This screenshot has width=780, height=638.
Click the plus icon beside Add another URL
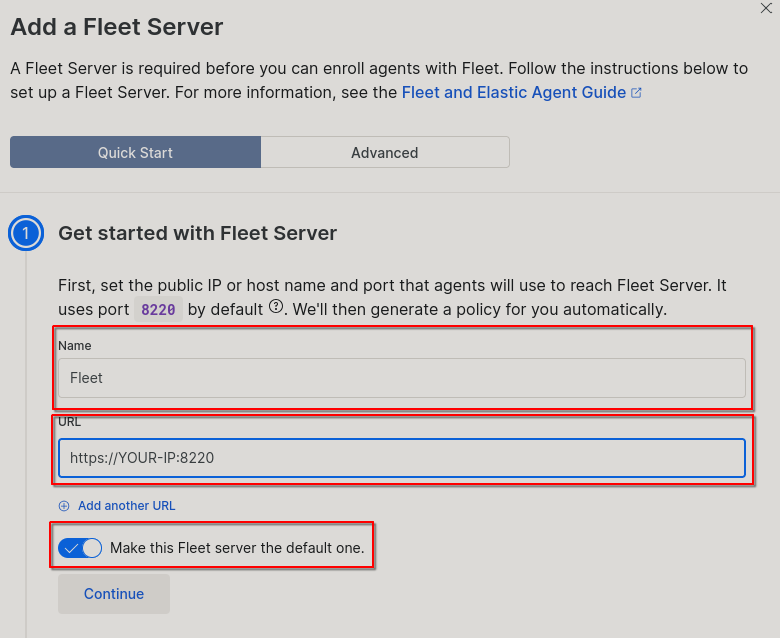coord(64,506)
